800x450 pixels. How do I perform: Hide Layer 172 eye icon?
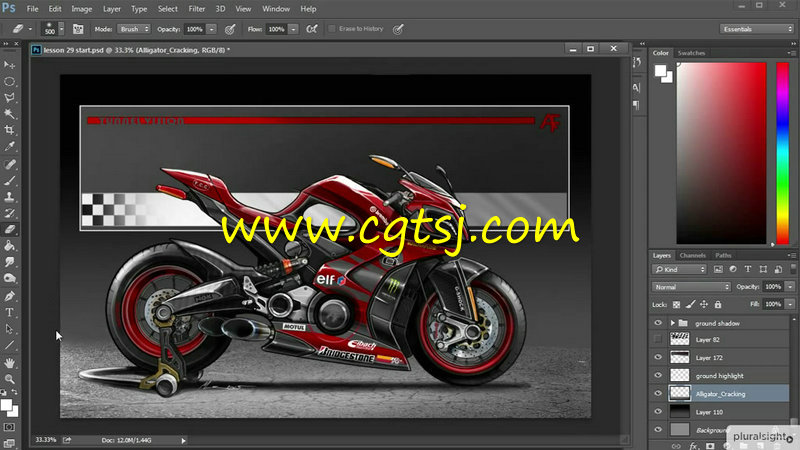[x=658, y=357]
